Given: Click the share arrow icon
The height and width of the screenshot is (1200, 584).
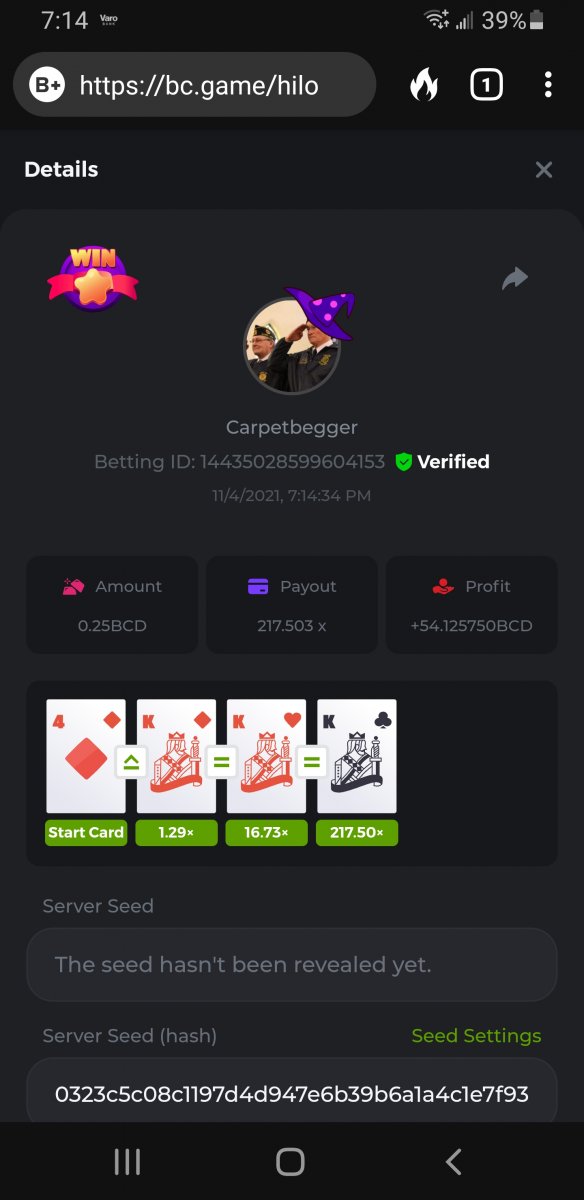Looking at the screenshot, I should 514,278.
